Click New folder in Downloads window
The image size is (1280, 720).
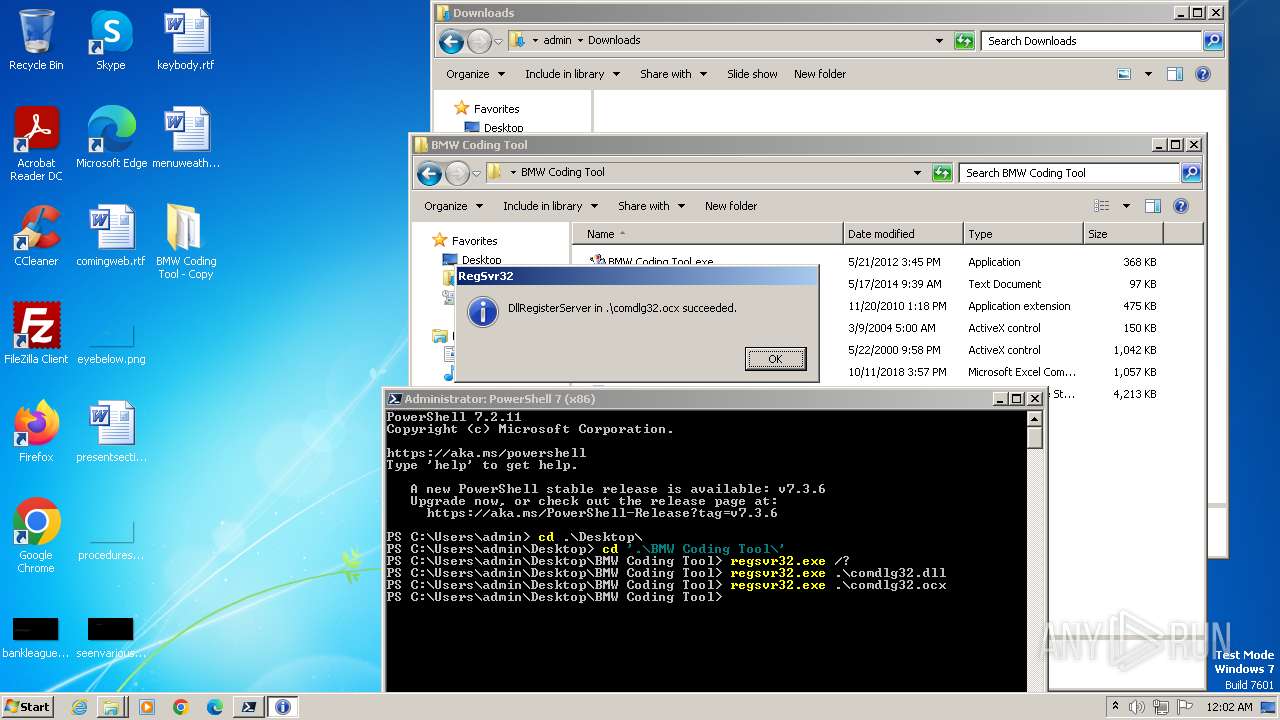click(820, 74)
